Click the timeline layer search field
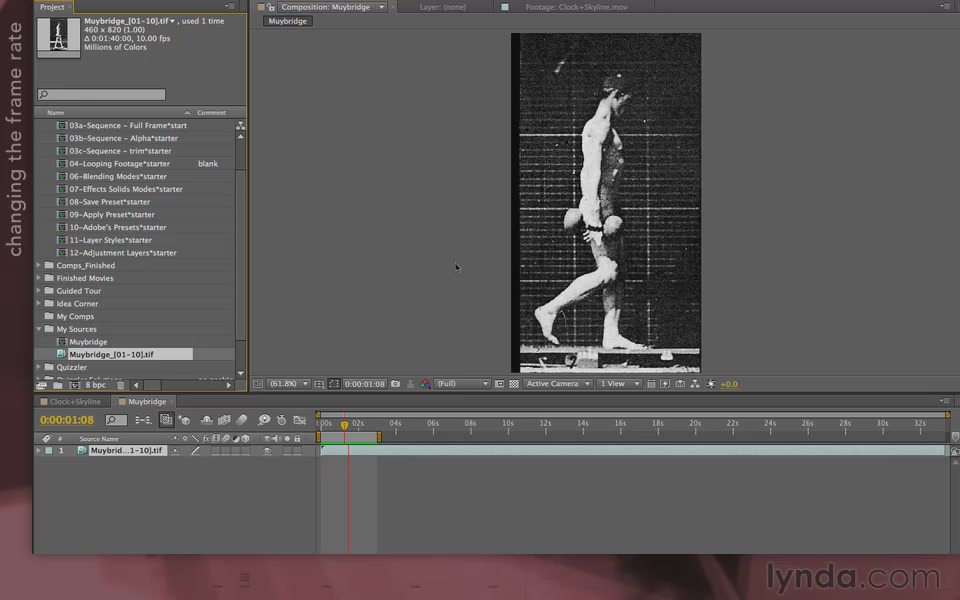The width and height of the screenshot is (960, 600). [116, 420]
